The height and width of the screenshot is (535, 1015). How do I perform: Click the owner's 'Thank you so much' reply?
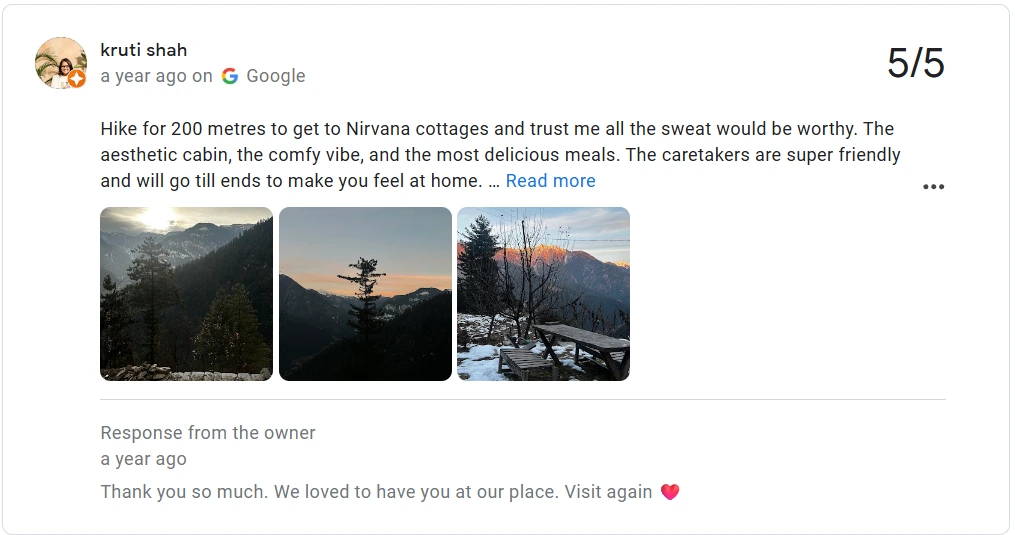[x=376, y=492]
